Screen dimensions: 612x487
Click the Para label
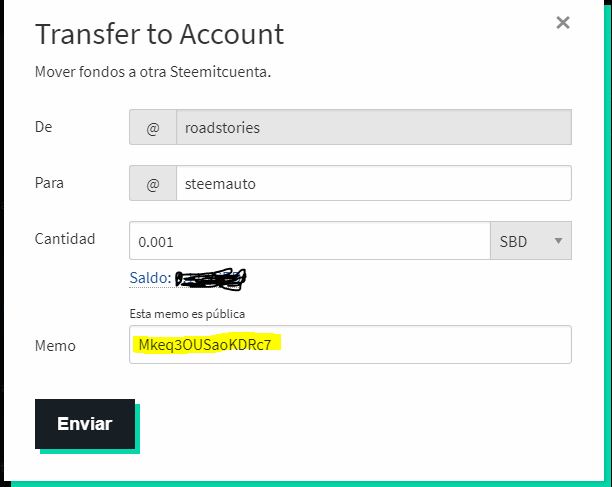click(x=49, y=183)
